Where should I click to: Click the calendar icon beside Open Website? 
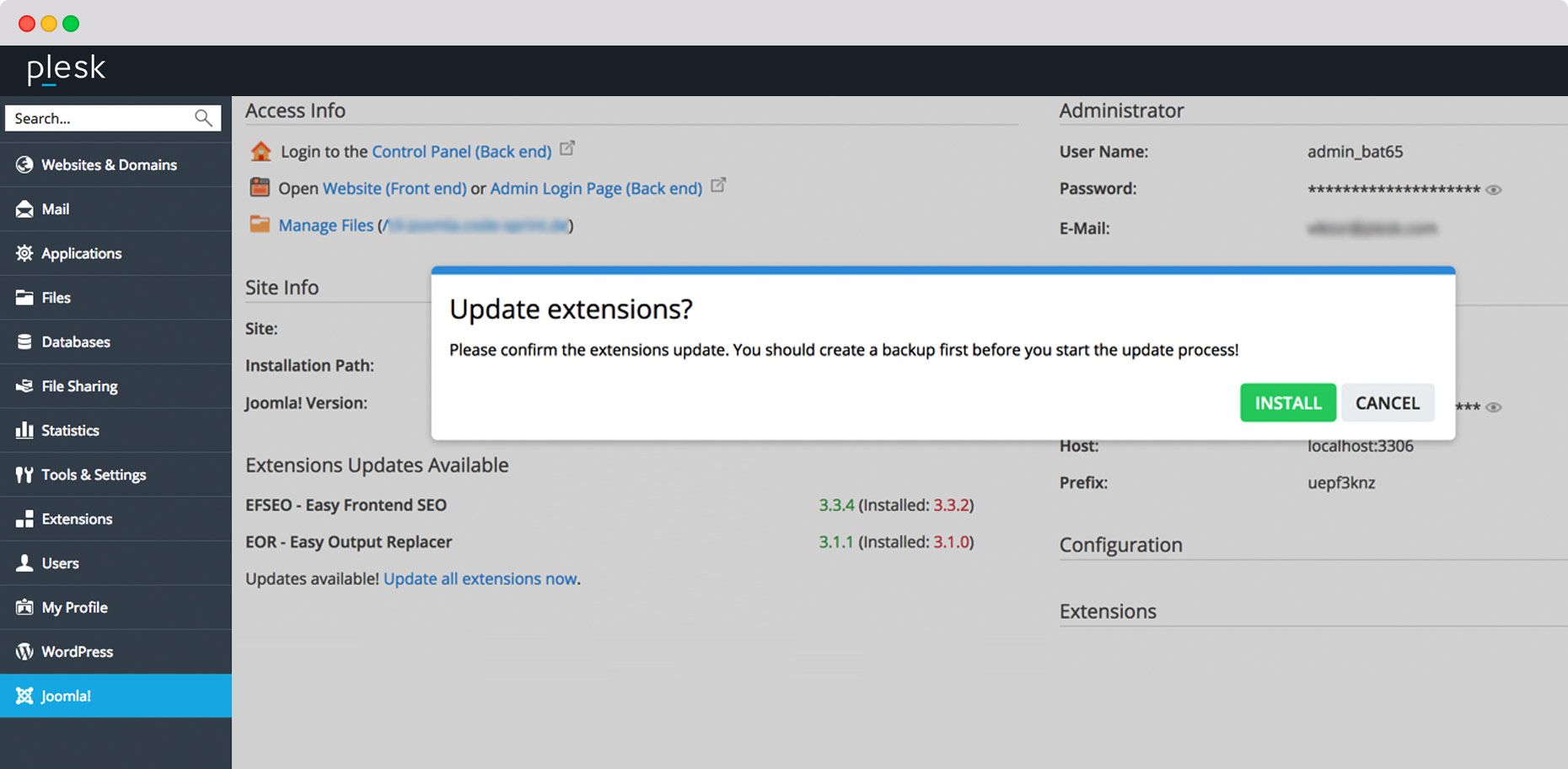point(260,187)
